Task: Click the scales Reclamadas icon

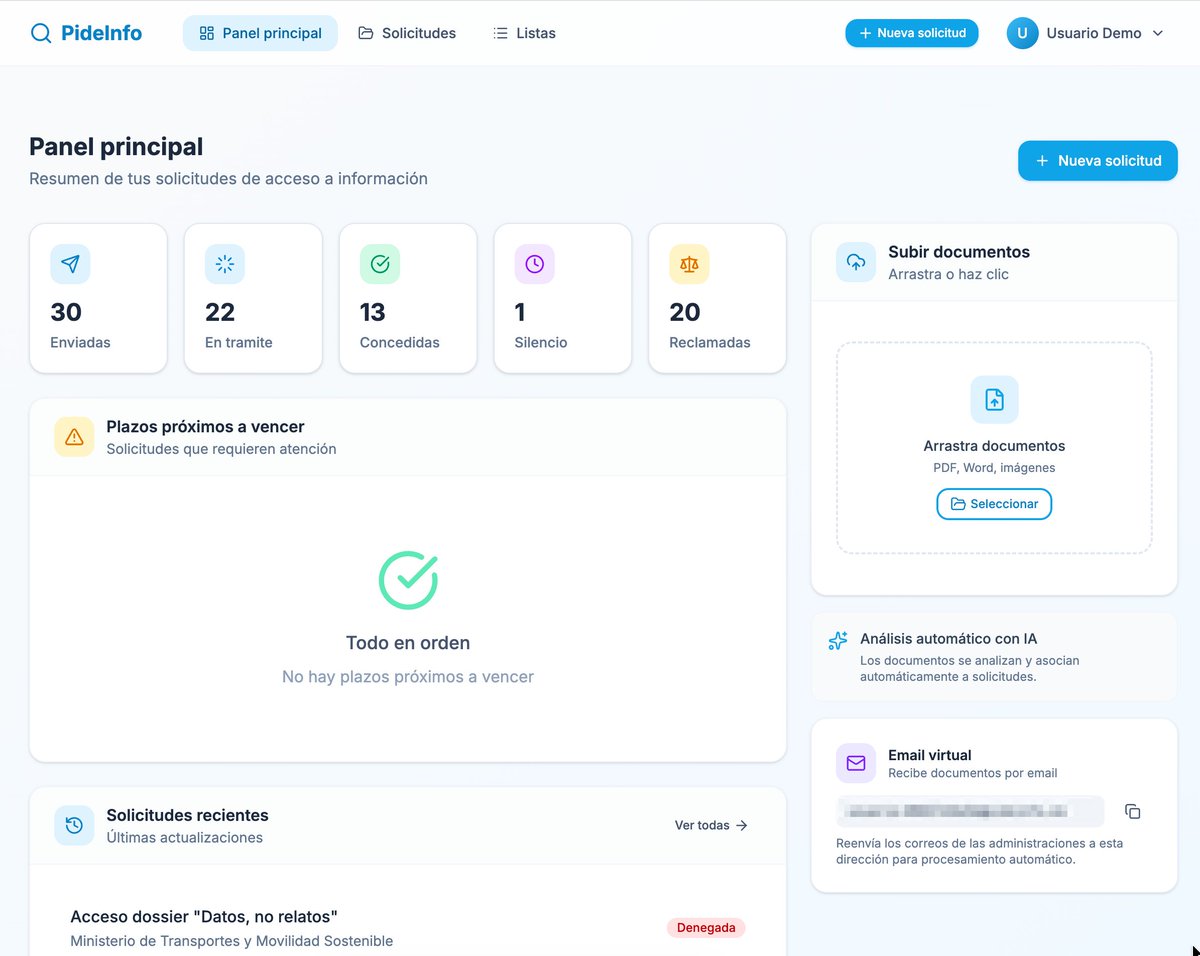Action: pos(689,264)
